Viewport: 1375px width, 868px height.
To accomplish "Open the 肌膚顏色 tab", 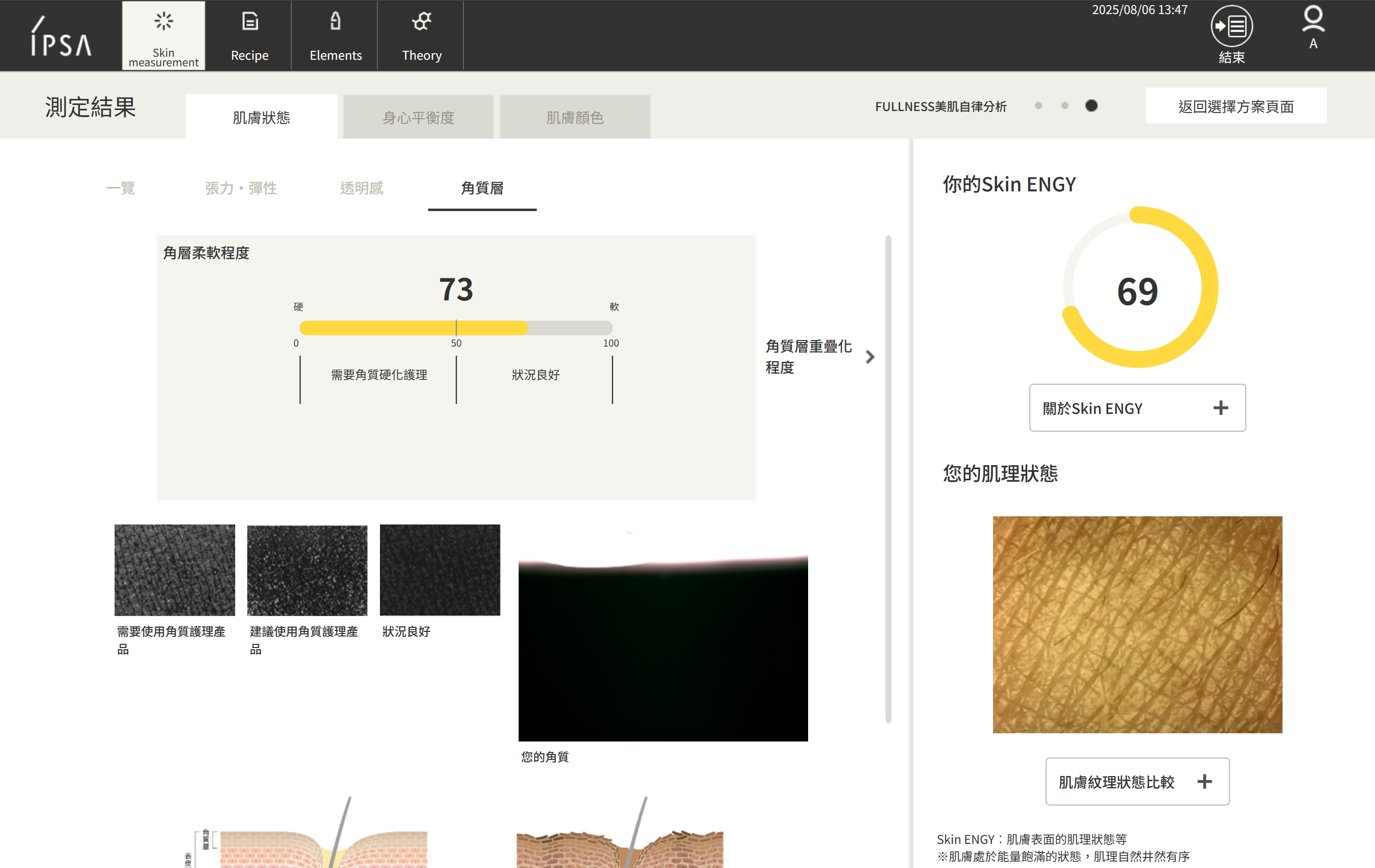I will click(x=574, y=118).
